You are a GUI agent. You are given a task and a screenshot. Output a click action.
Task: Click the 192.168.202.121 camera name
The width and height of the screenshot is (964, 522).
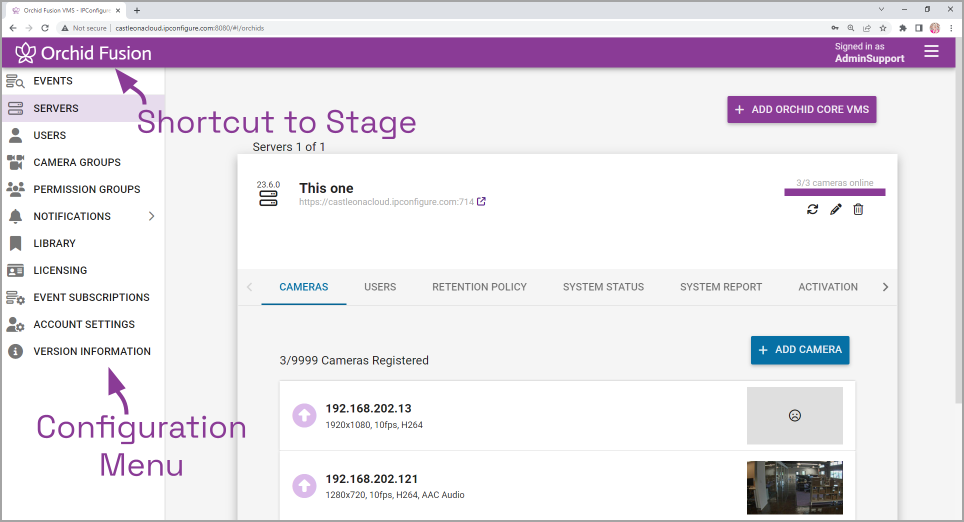point(371,479)
